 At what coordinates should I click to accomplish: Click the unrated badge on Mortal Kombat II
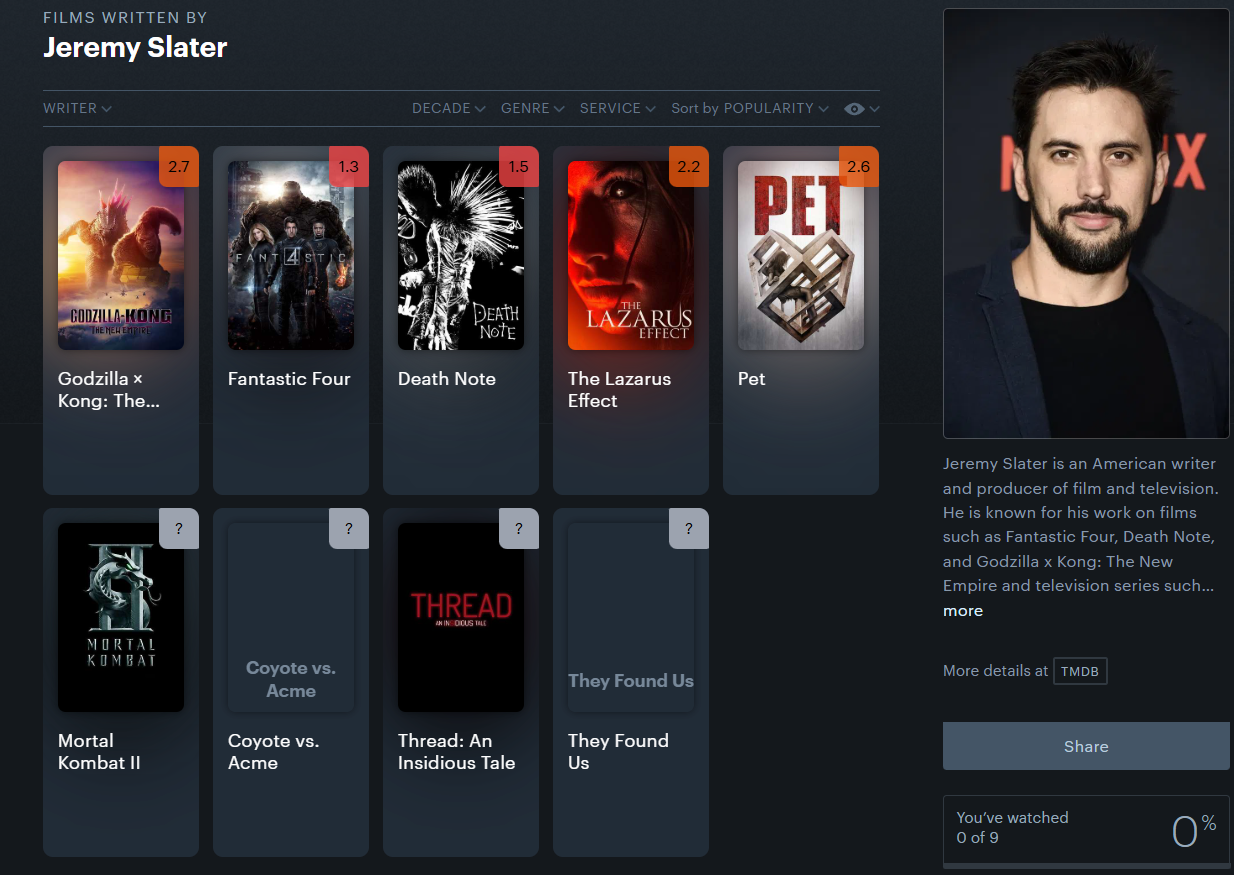179,529
